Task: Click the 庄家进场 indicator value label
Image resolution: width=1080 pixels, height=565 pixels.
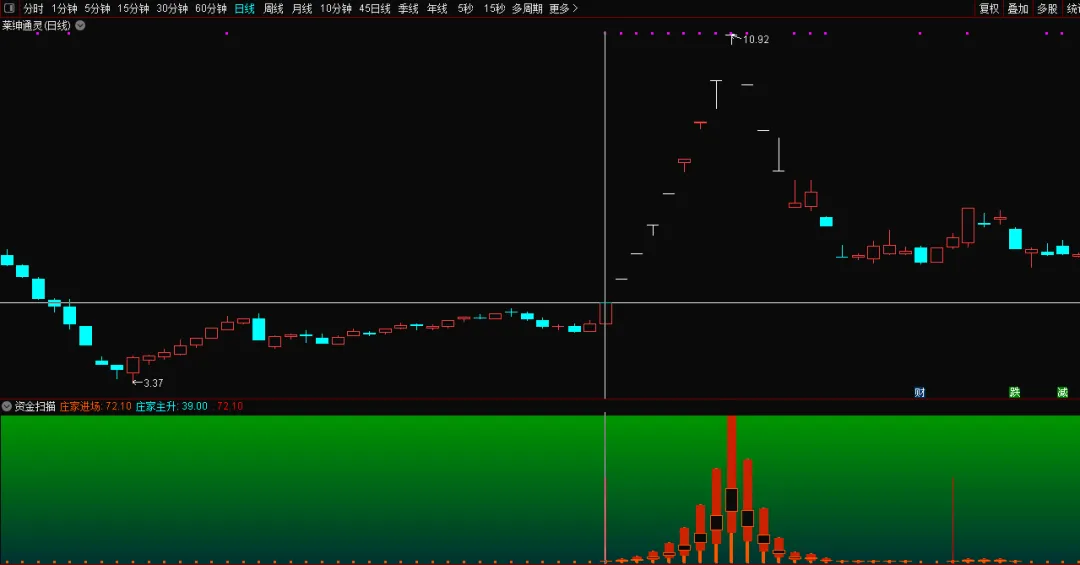Action: click(x=95, y=407)
